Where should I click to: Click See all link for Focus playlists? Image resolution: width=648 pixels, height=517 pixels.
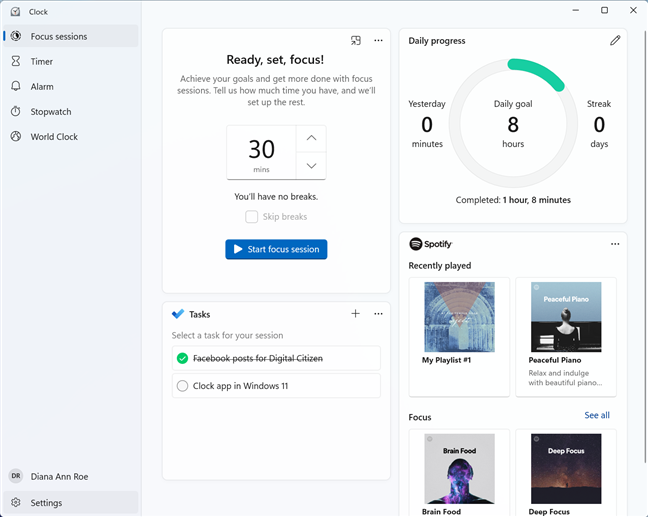coord(597,415)
